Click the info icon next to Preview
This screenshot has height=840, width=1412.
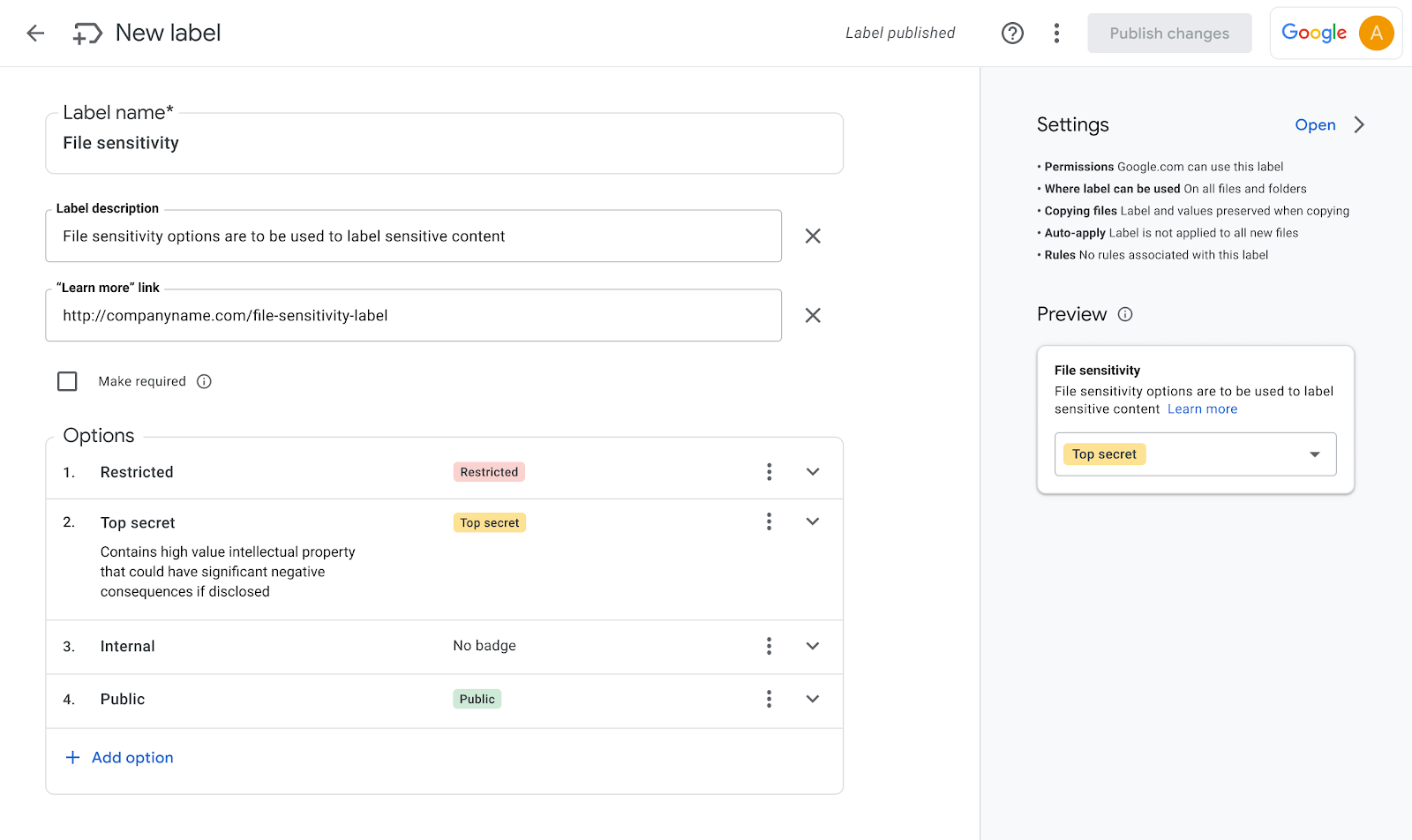pos(1125,313)
